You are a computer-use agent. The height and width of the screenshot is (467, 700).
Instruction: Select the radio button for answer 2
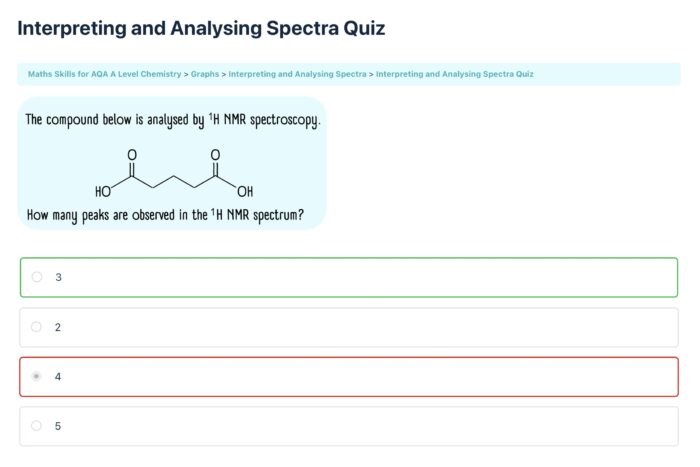[37, 327]
